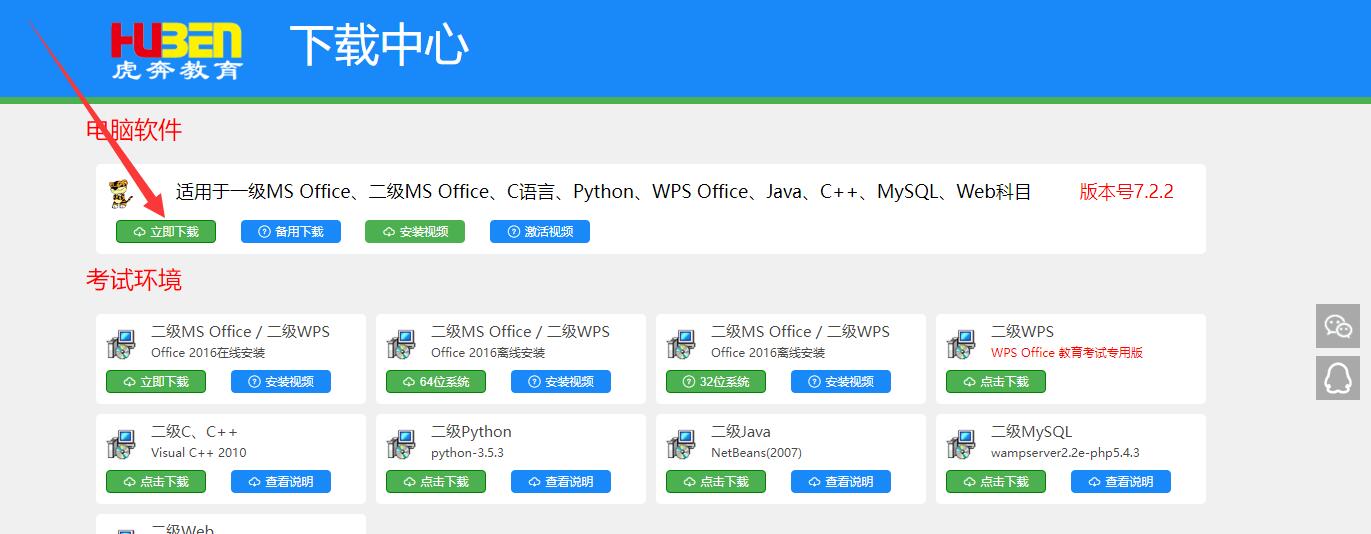Click the 电脑软件 section heading
The height and width of the screenshot is (534, 1371).
(x=134, y=130)
